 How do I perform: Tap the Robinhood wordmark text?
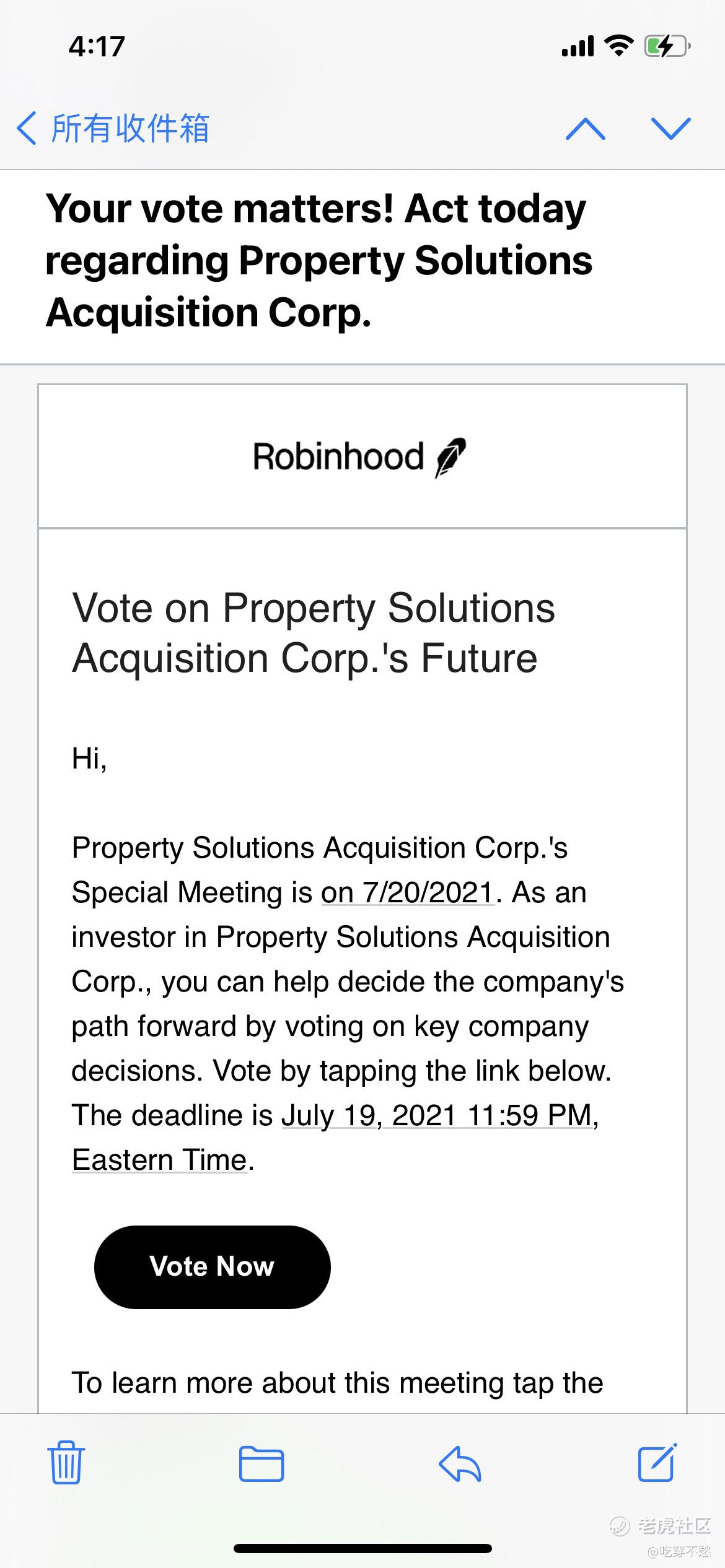point(338,456)
